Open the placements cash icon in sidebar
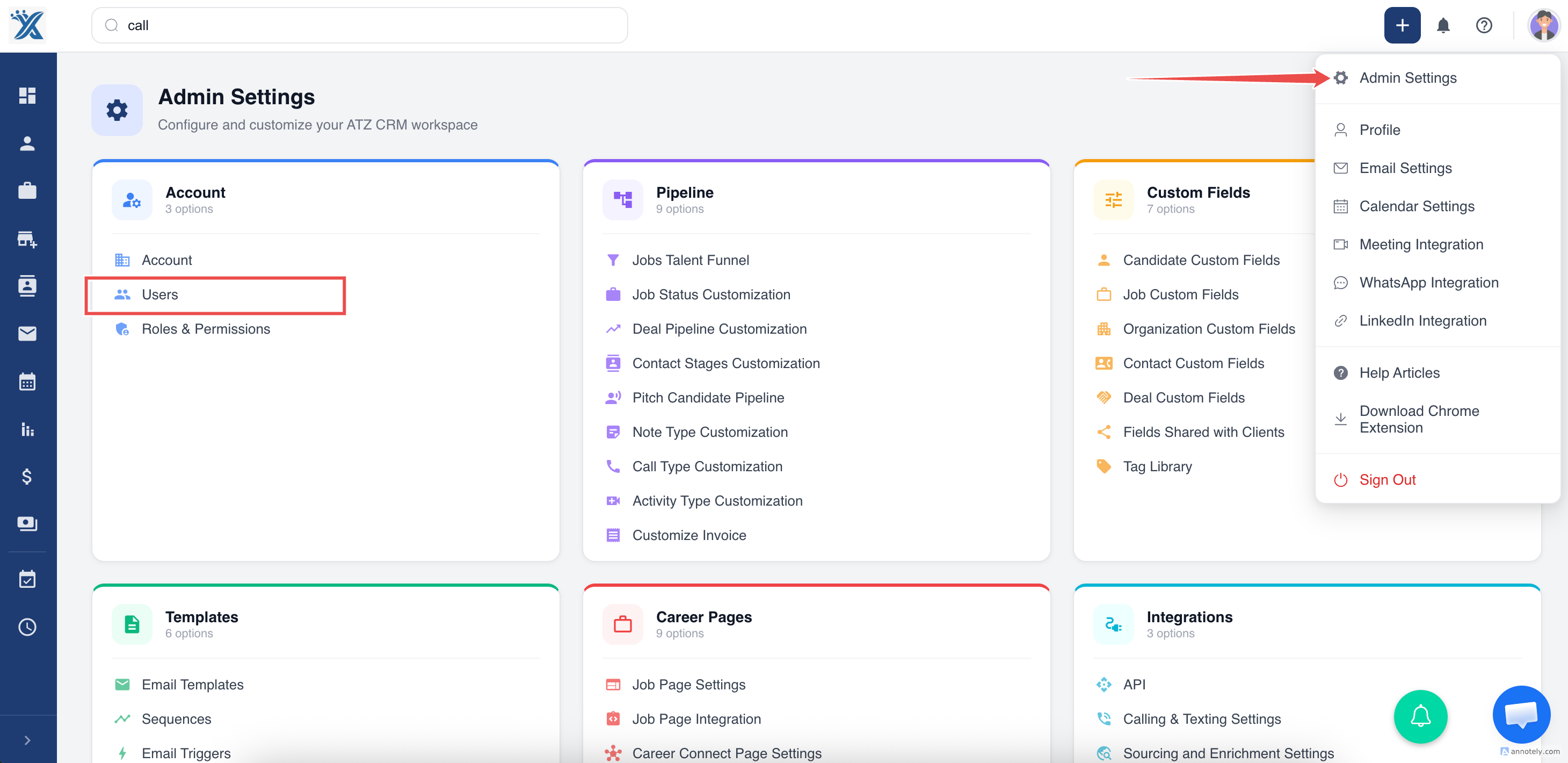Image resolution: width=1568 pixels, height=763 pixels. (27, 524)
